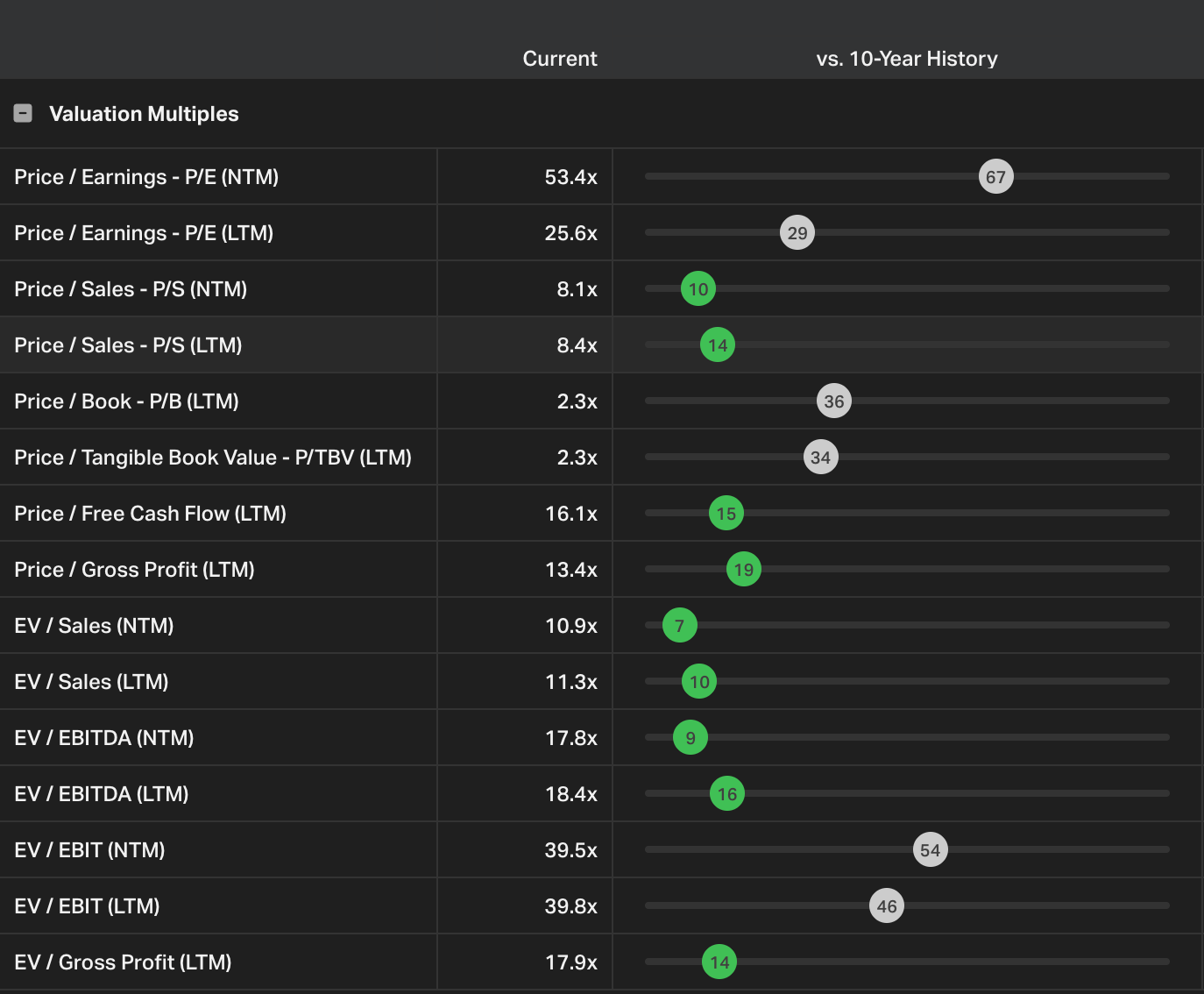Select the Price / Earnings - P/E (LTM) row label

click(x=144, y=233)
